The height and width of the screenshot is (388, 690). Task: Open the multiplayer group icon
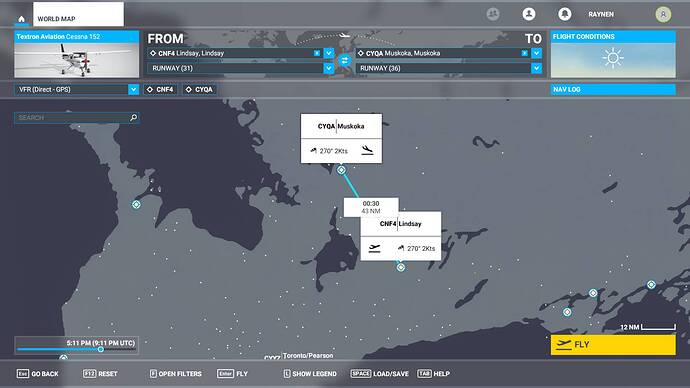point(493,14)
